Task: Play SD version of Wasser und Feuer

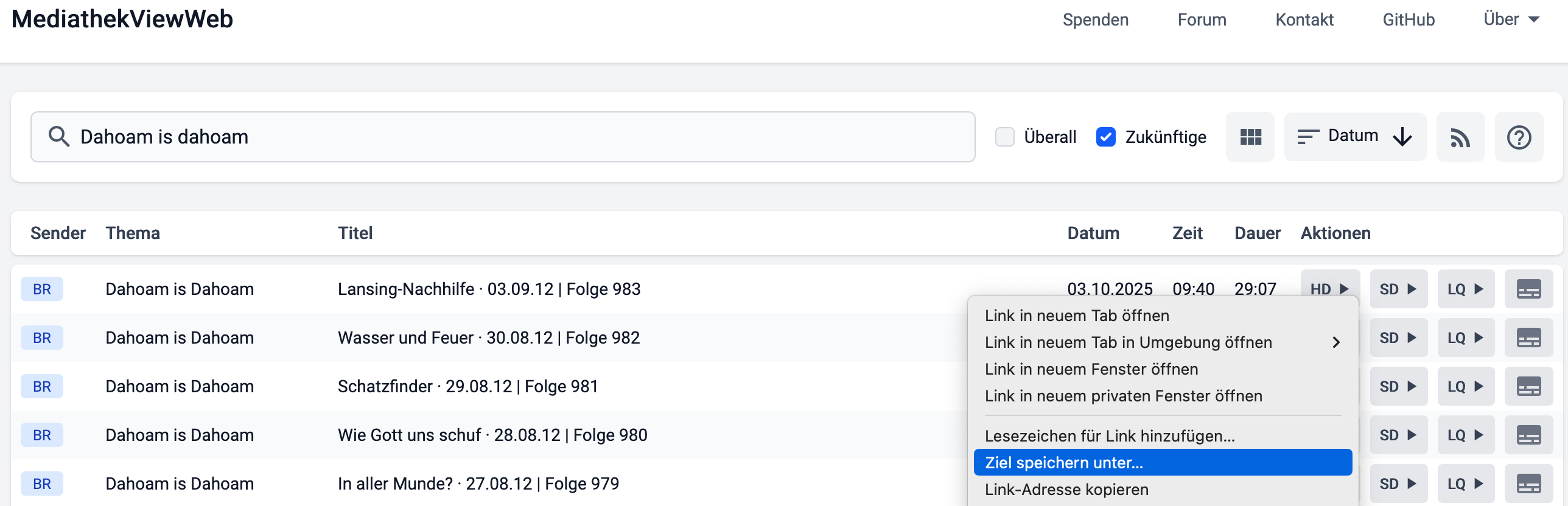Action: tap(1398, 338)
